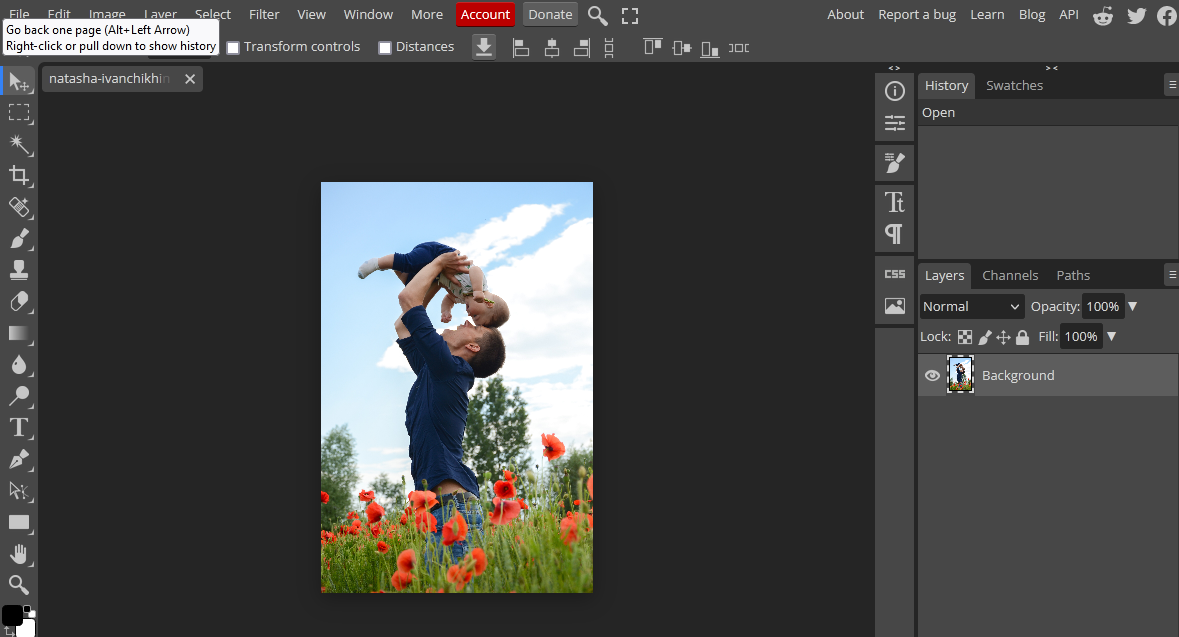Open the Opacity slider arrow
Viewport: 1179px width, 637px height.
point(1132,306)
